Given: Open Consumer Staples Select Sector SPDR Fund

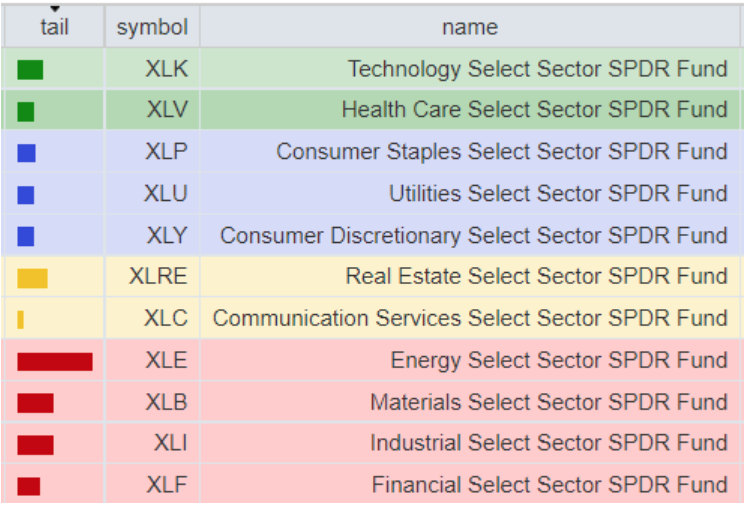Looking at the screenshot, I should 501,152.
